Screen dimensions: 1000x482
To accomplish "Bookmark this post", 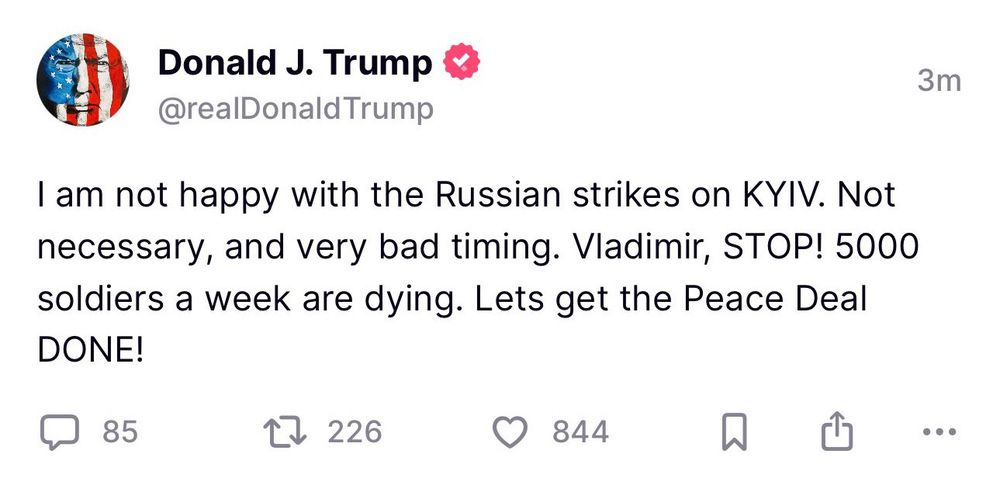I will point(735,432).
